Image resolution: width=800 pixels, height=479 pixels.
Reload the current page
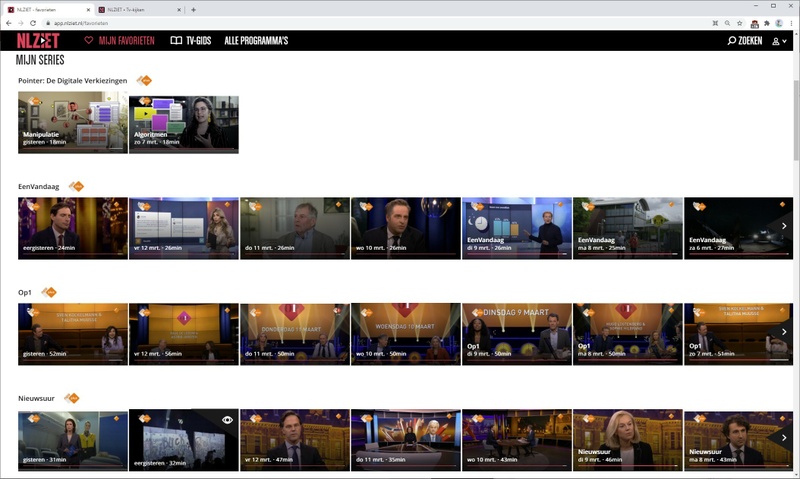click(33, 23)
